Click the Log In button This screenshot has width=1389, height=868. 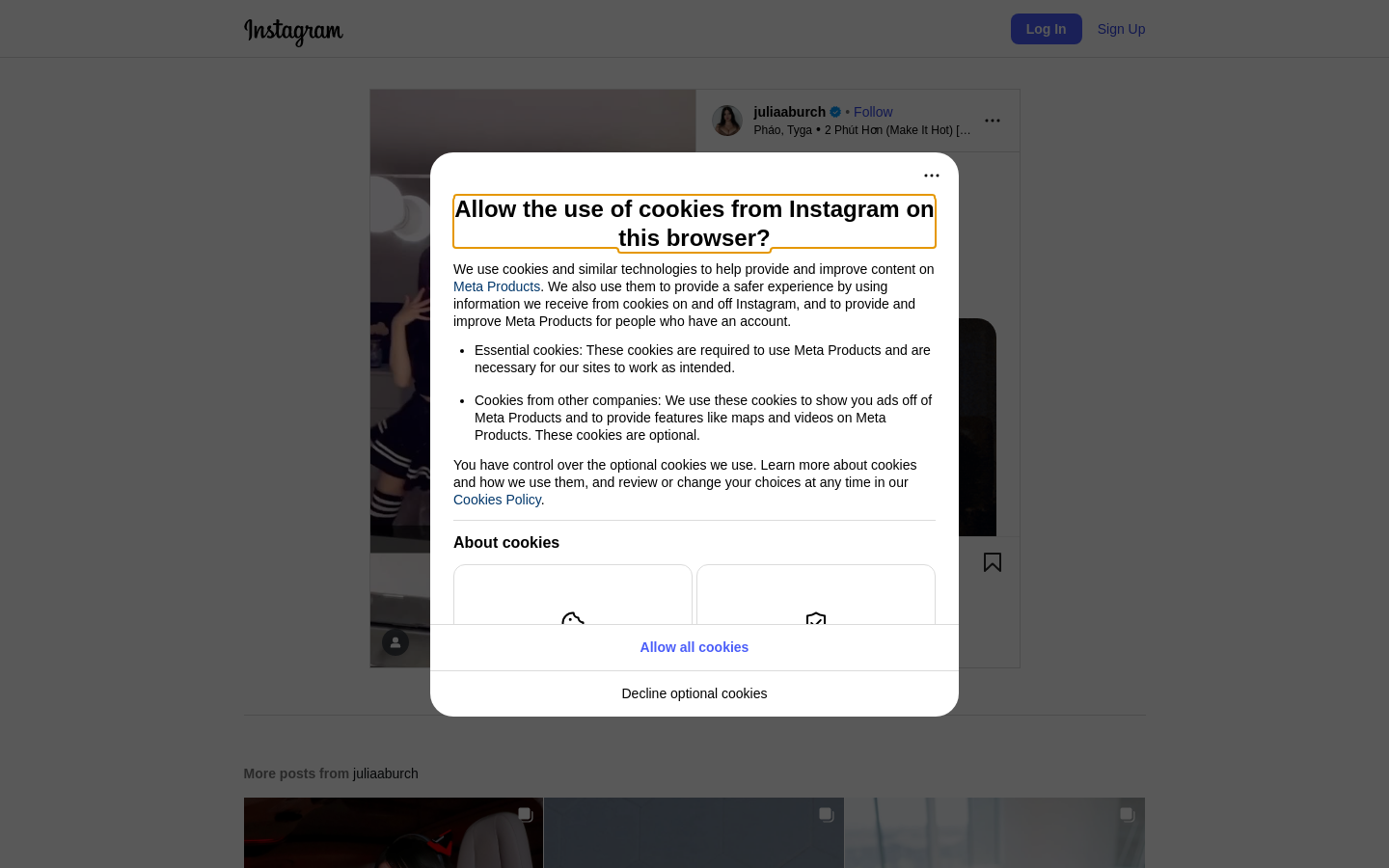click(x=1047, y=29)
